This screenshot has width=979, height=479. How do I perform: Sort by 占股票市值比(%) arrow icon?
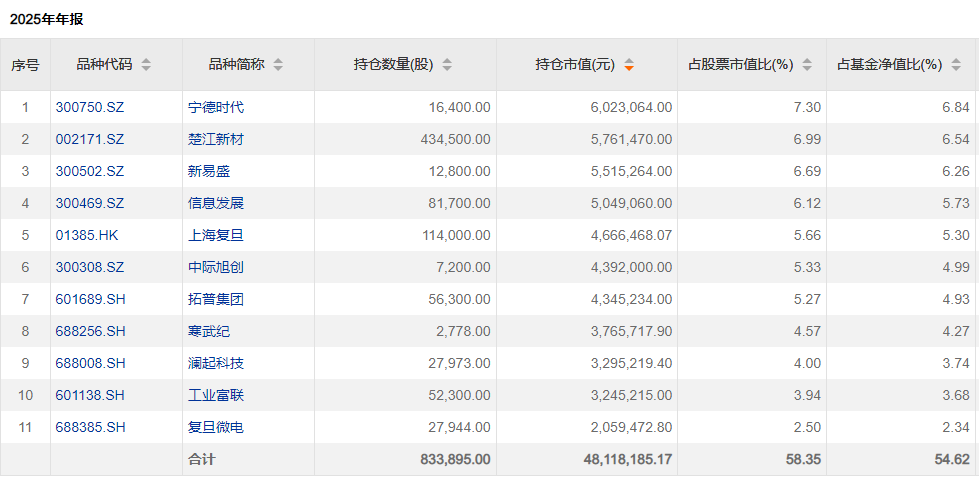coord(807,65)
